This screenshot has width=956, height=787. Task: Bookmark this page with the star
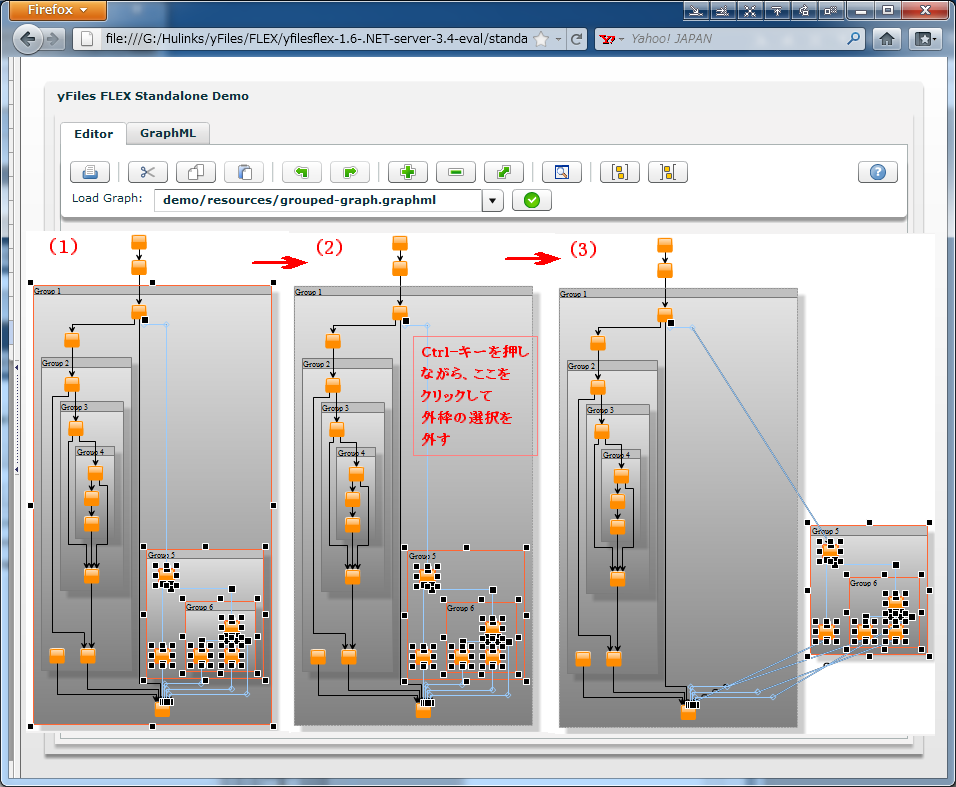(541, 39)
